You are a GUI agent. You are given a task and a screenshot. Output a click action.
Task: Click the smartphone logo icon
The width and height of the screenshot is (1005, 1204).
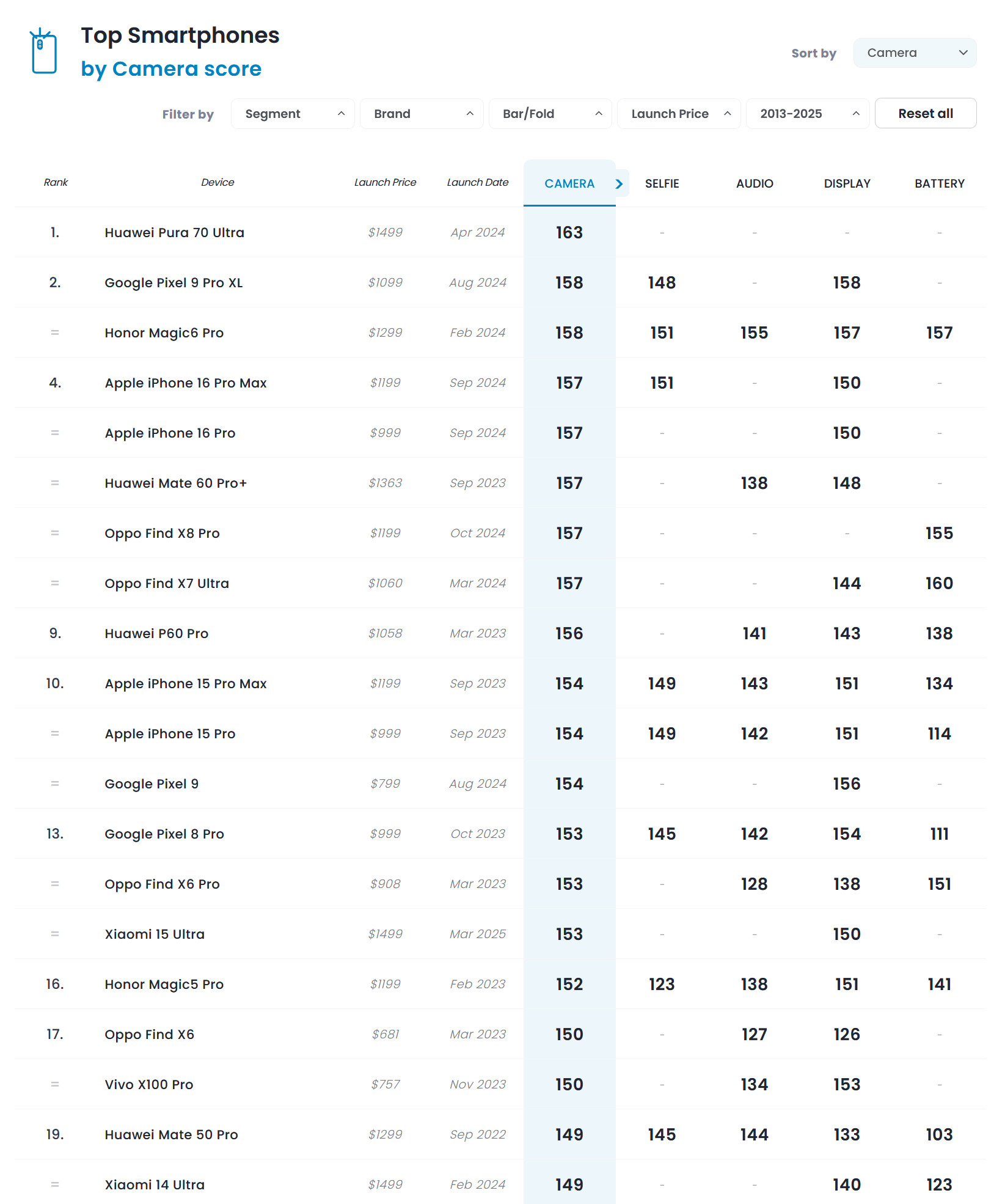(43, 51)
